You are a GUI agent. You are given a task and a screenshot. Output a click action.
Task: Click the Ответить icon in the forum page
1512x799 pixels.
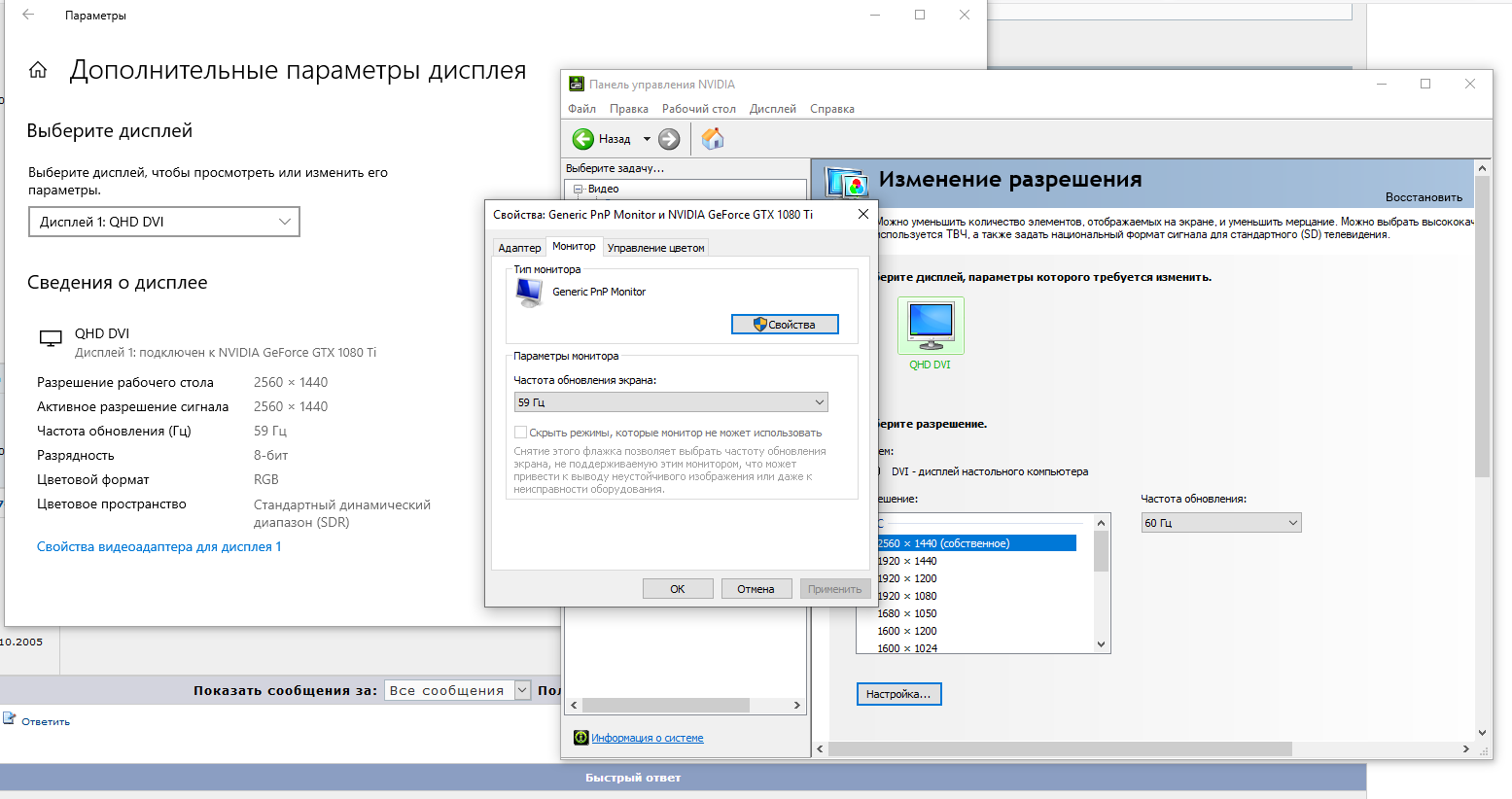point(10,719)
